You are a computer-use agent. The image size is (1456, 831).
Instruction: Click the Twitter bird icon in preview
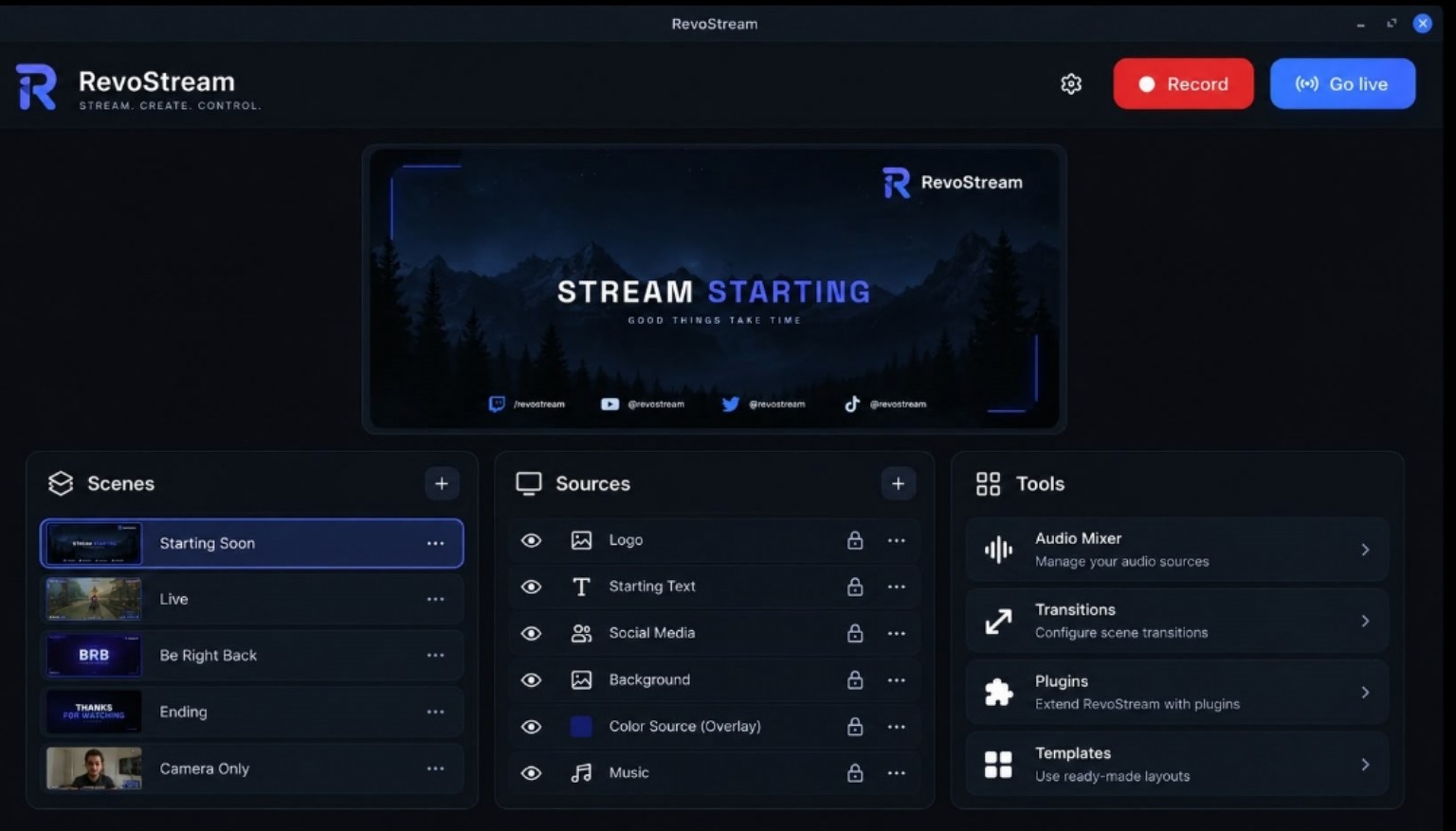(731, 404)
